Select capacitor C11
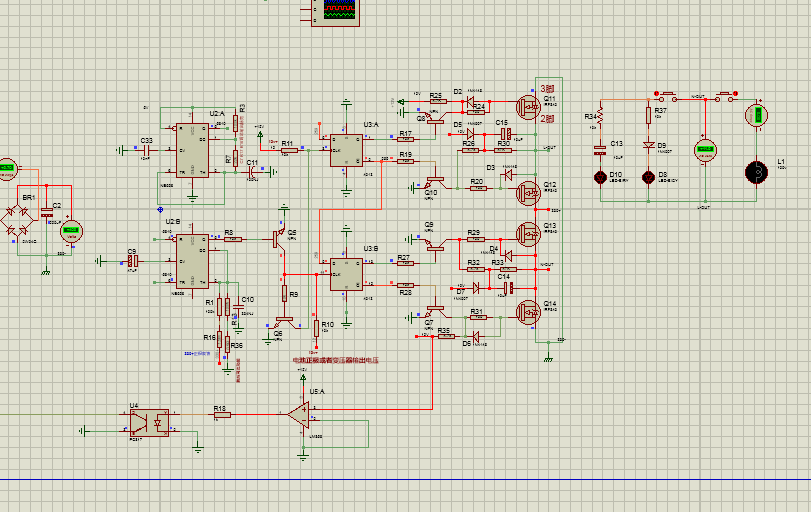 coord(252,172)
